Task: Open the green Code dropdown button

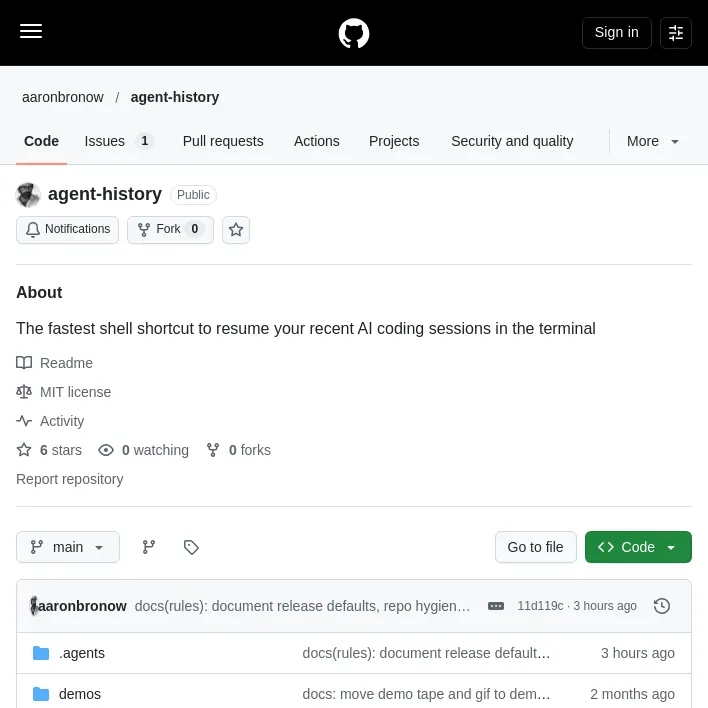Action: coord(638,547)
